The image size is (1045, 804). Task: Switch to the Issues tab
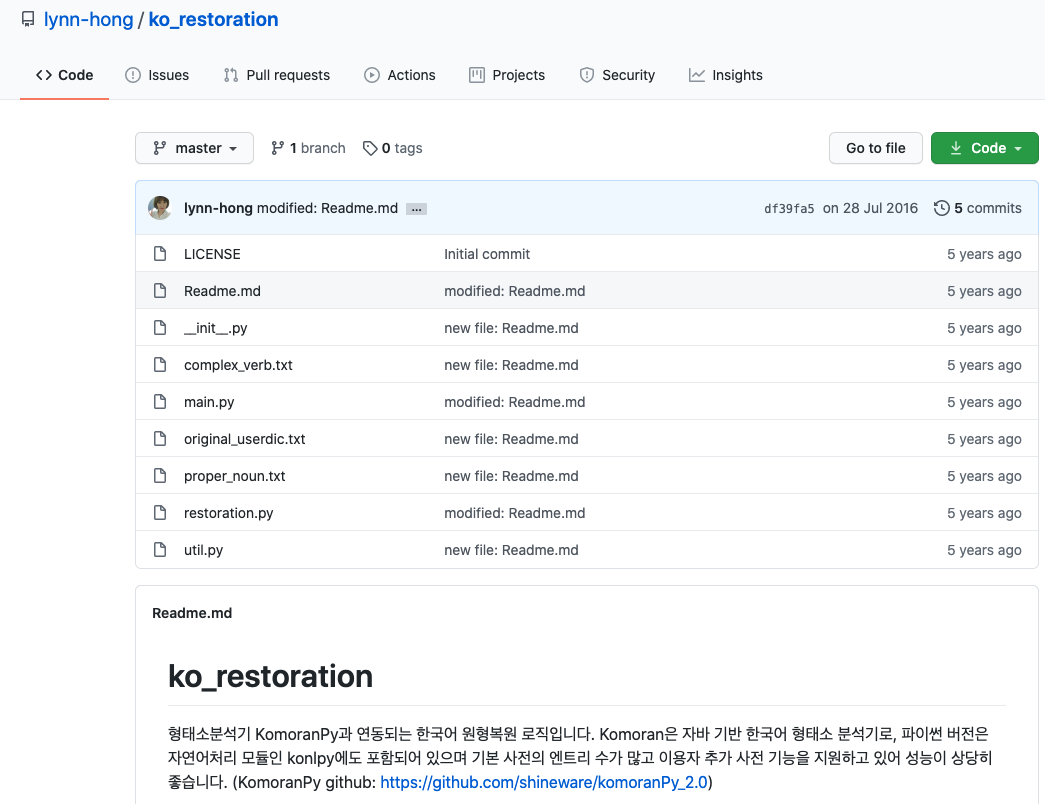(x=157, y=75)
